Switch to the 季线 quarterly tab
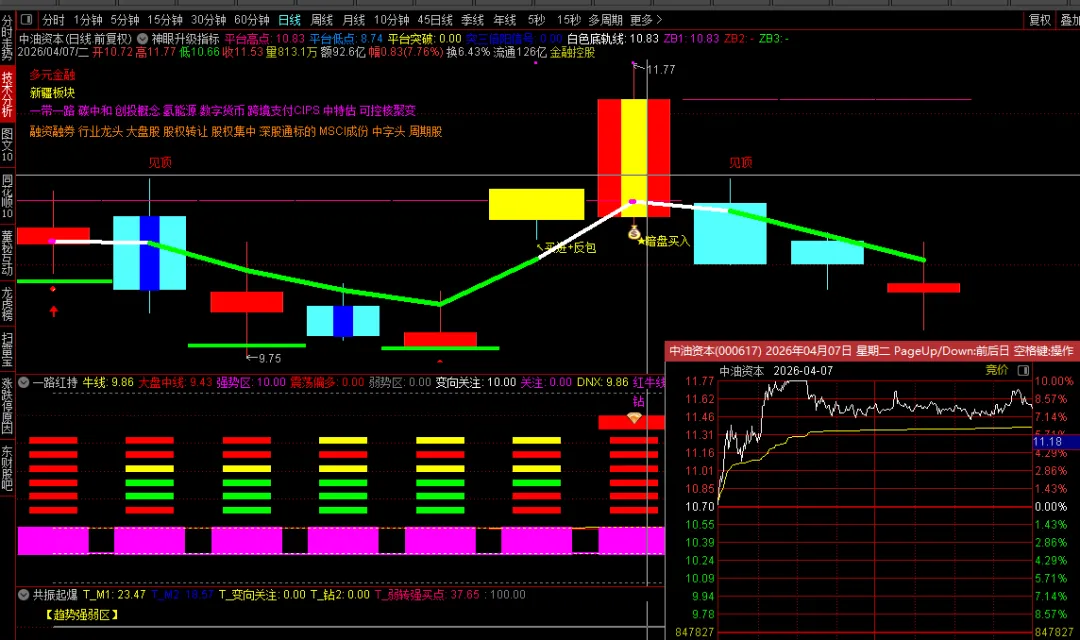 tap(472, 19)
